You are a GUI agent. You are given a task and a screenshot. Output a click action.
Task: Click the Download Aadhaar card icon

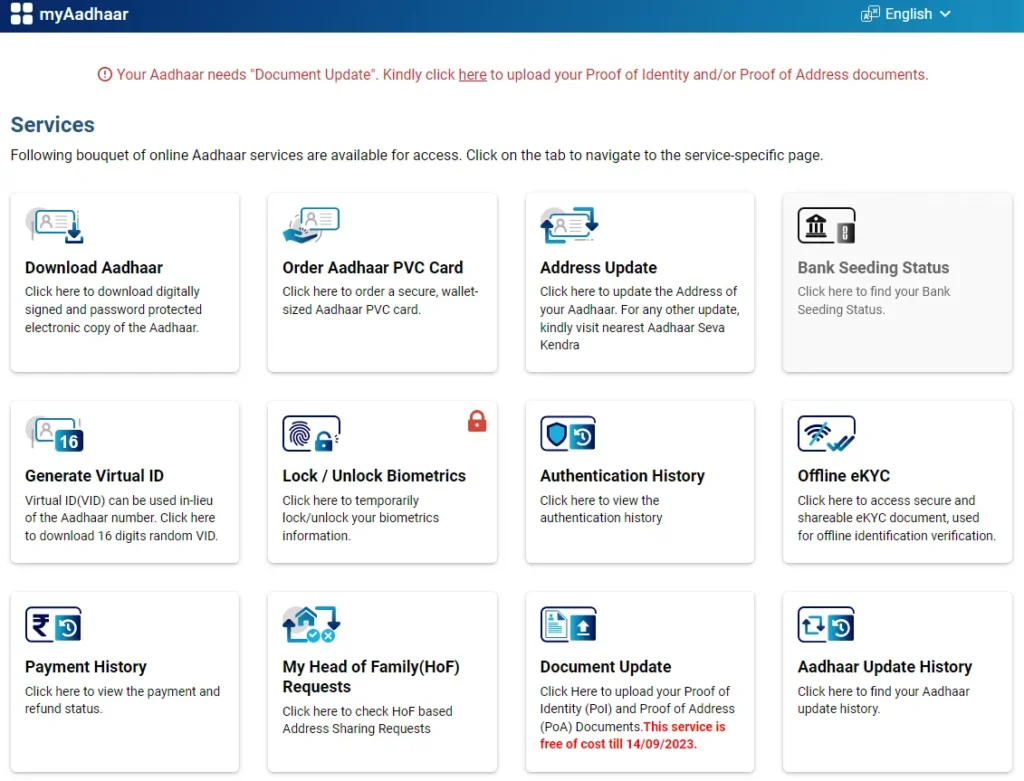point(55,225)
